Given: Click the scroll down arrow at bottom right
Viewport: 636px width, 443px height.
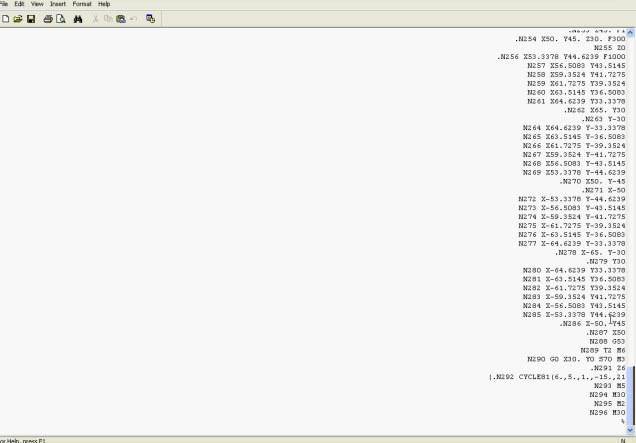Looking at the screenshot, I should pos(631,430).
